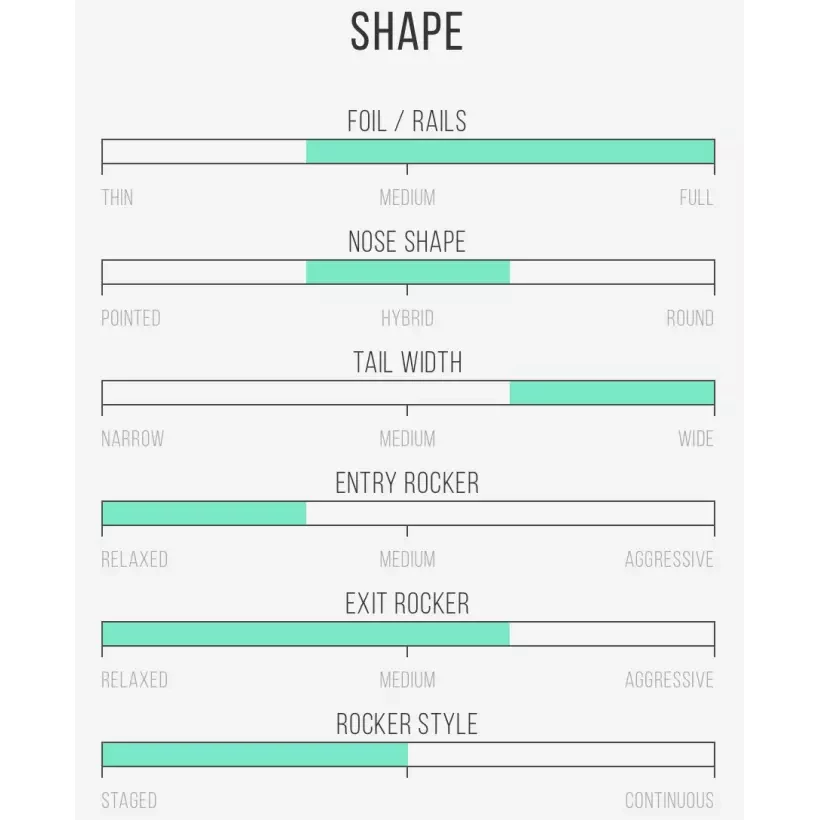Click the MEDIUM label under Tail Width
This screenshot has width=820, height=820.
tap(407, 439)
